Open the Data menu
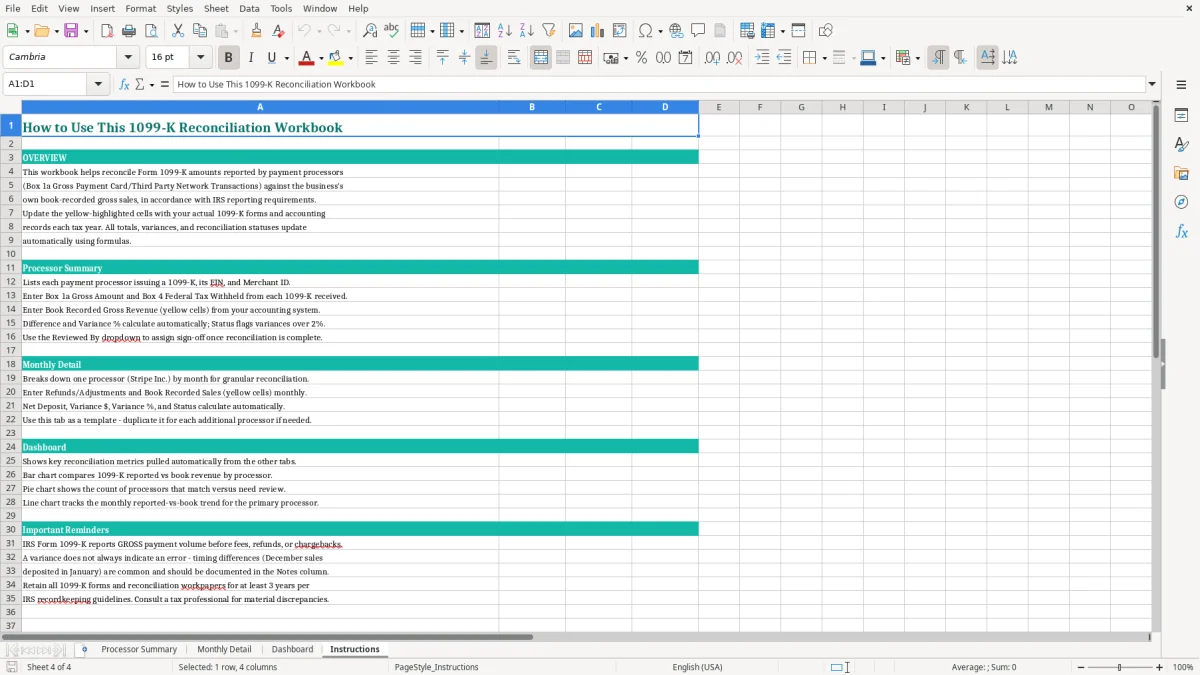 point(249,8)
